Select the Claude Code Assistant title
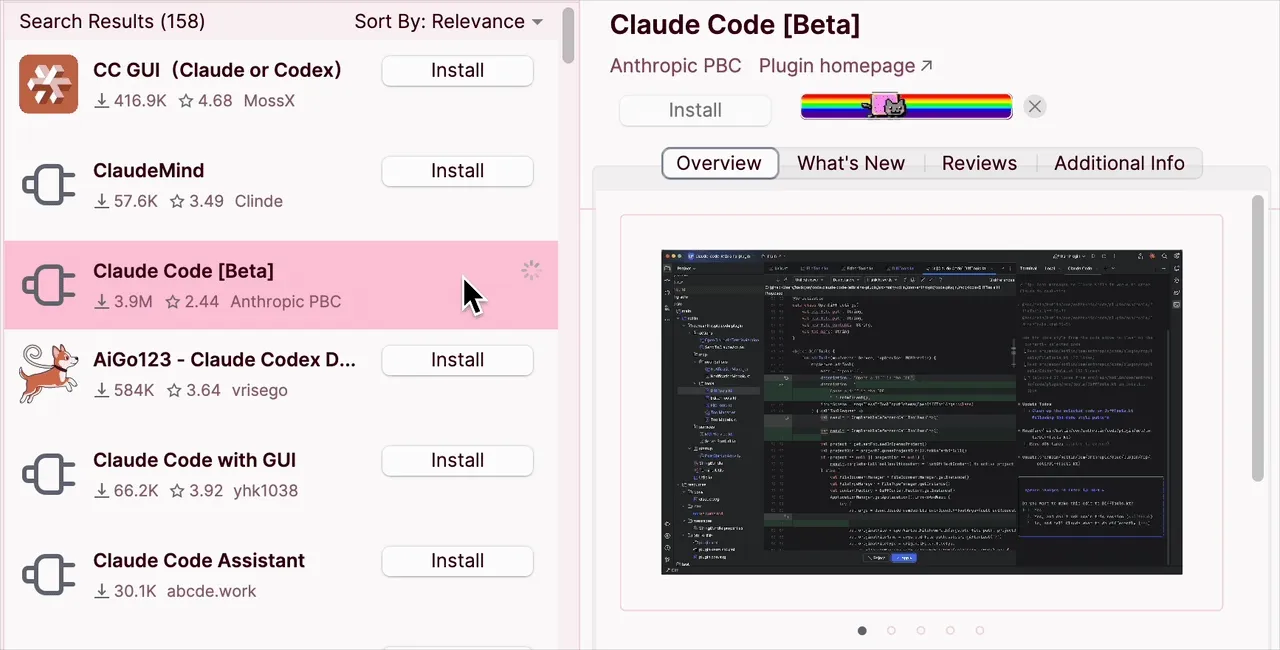The image size is (1280, 650). [199, 561]
